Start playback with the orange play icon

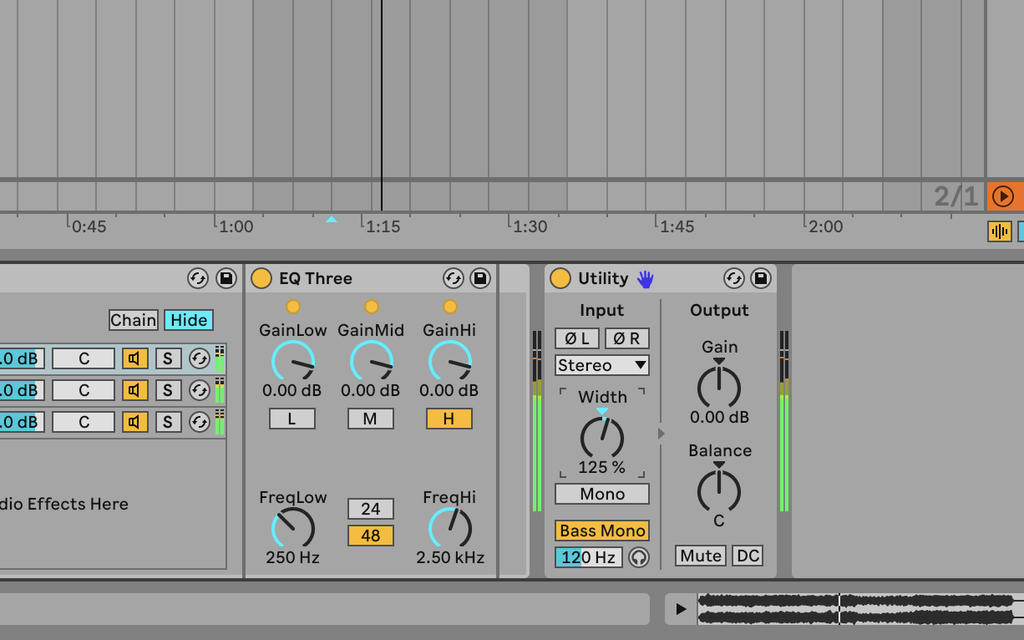[x=1003, y=196]
